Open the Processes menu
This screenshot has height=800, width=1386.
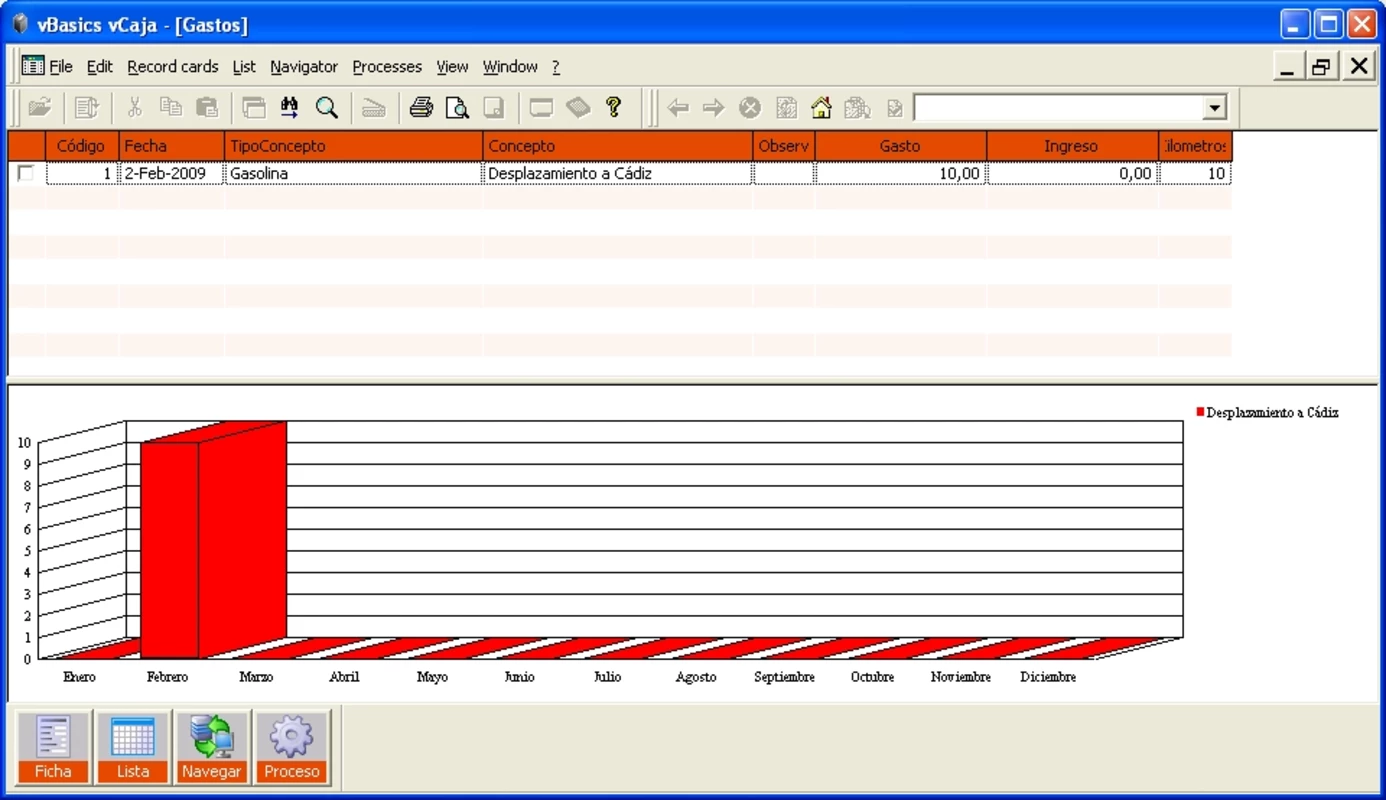coord(387,67)
